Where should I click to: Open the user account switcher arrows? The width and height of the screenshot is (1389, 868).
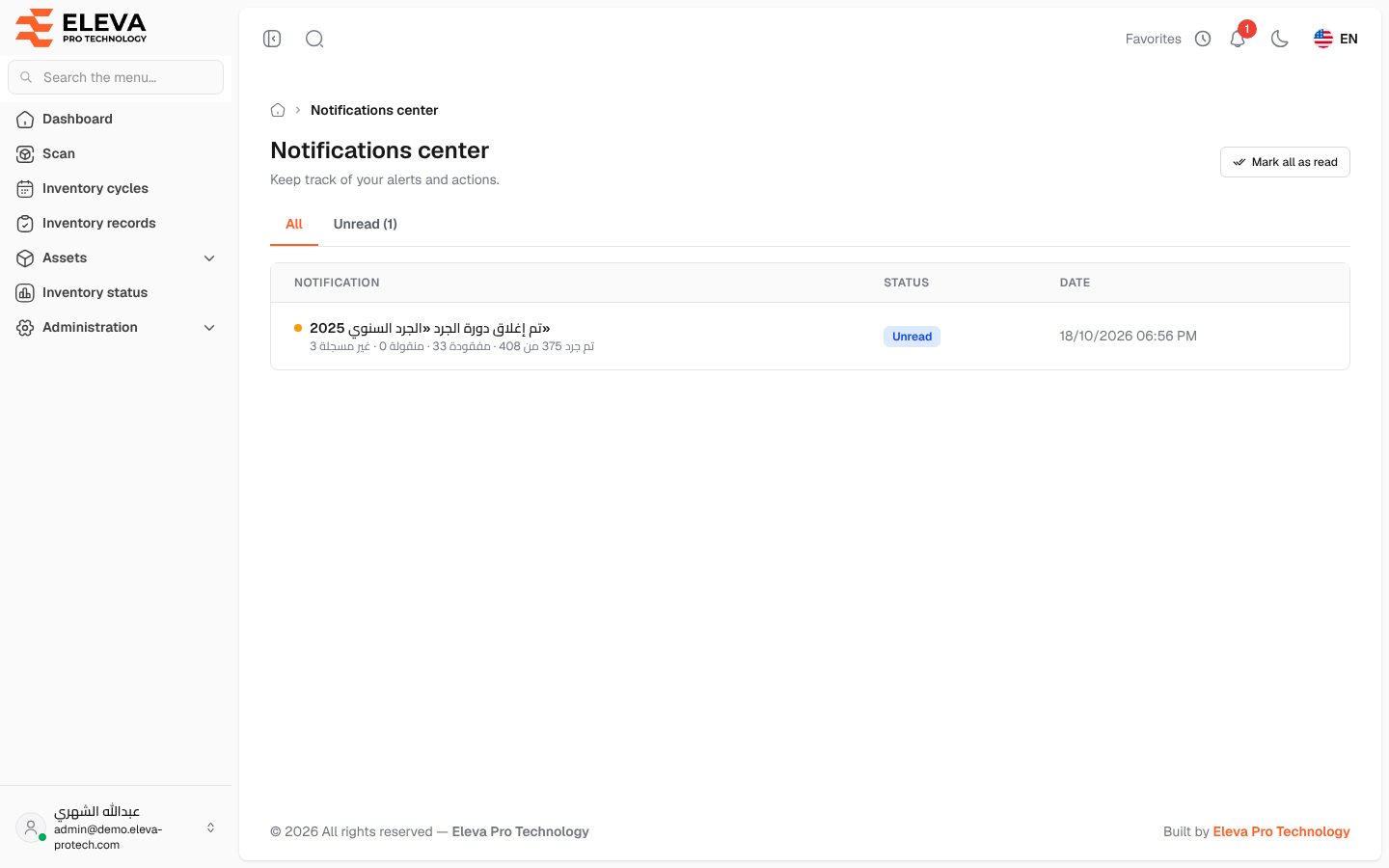coord(210,827)
